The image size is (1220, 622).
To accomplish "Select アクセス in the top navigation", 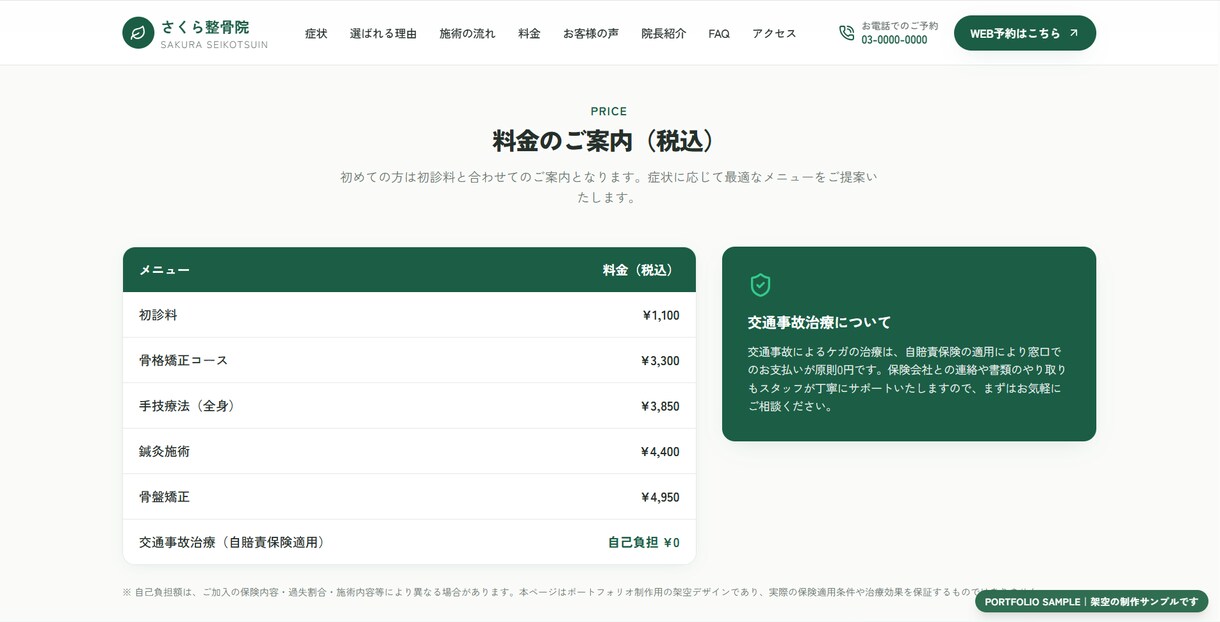I will (774, 33).
